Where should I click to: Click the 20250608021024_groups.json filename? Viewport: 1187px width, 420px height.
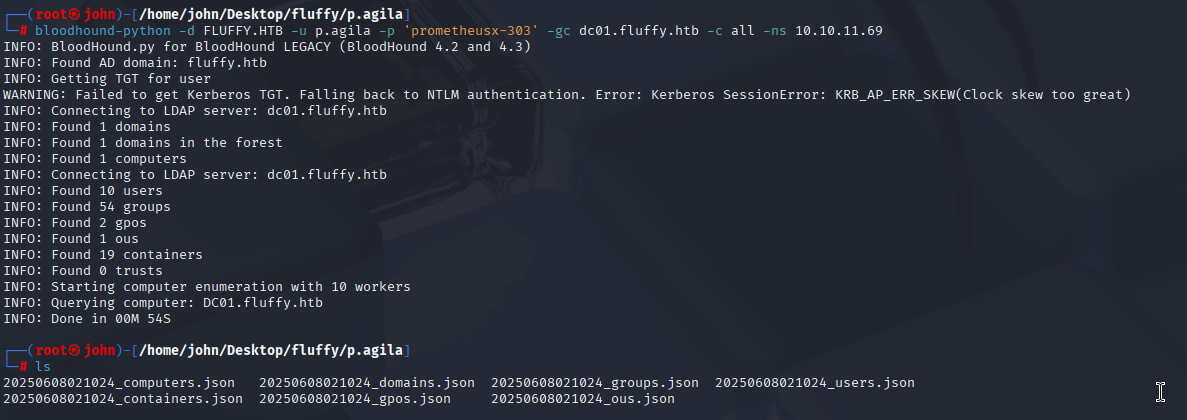click(595, 383)
